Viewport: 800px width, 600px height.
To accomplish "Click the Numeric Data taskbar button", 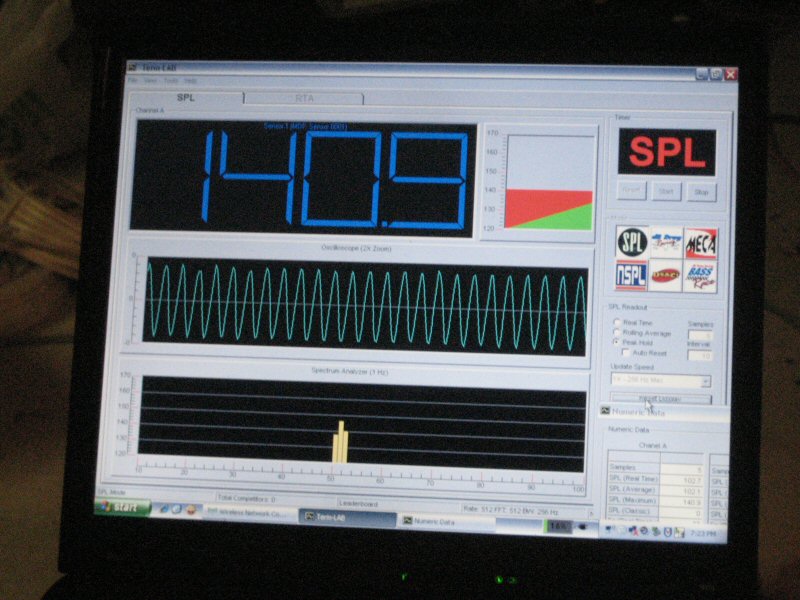I will [445, 521].
